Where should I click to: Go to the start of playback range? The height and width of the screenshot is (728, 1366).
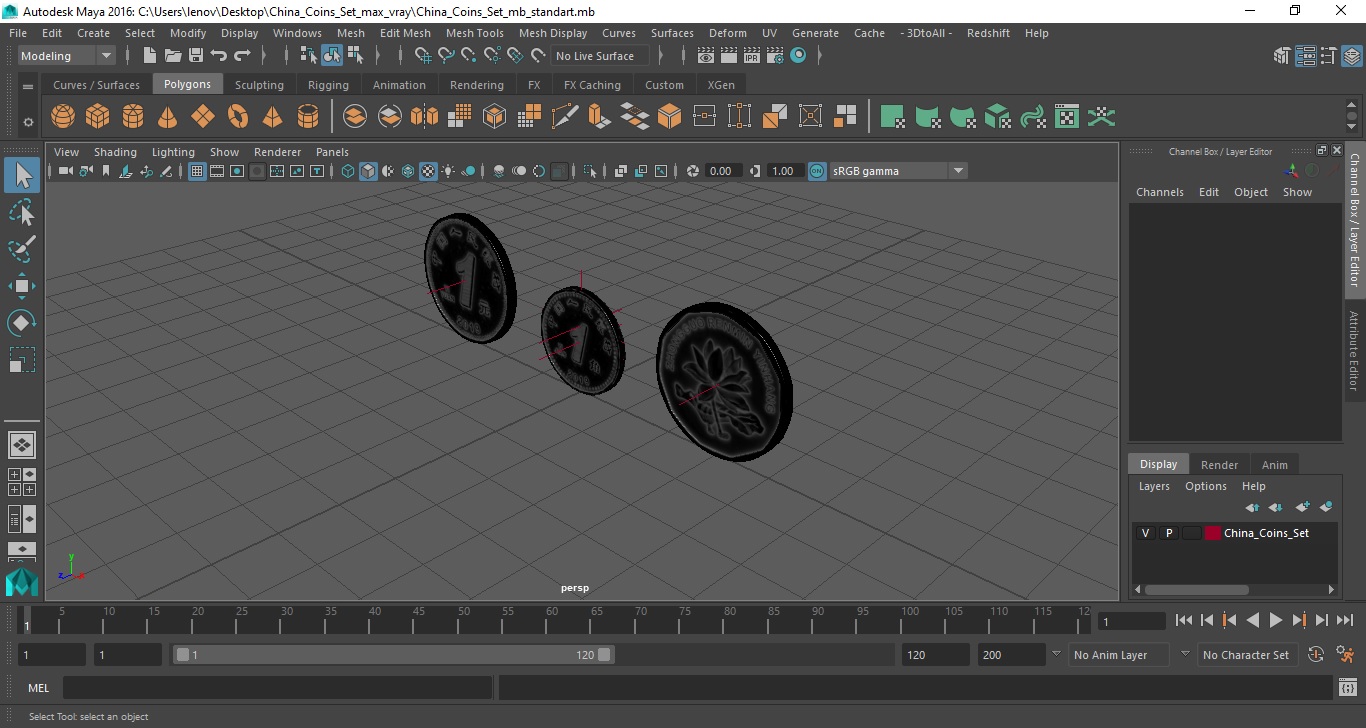point(1184,621)
